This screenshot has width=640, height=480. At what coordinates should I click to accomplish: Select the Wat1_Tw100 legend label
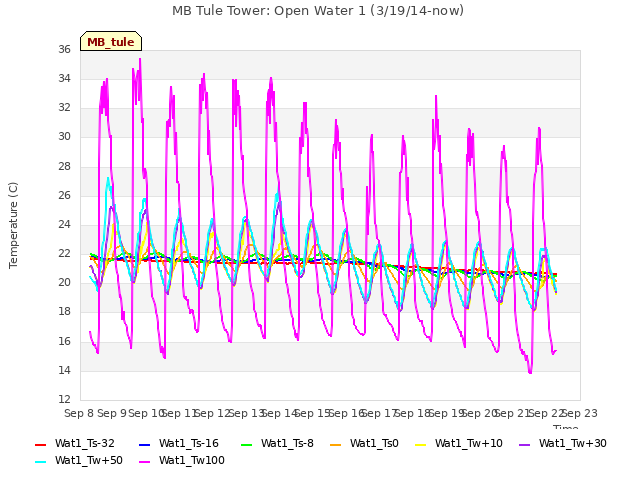(x=192, y=461)
